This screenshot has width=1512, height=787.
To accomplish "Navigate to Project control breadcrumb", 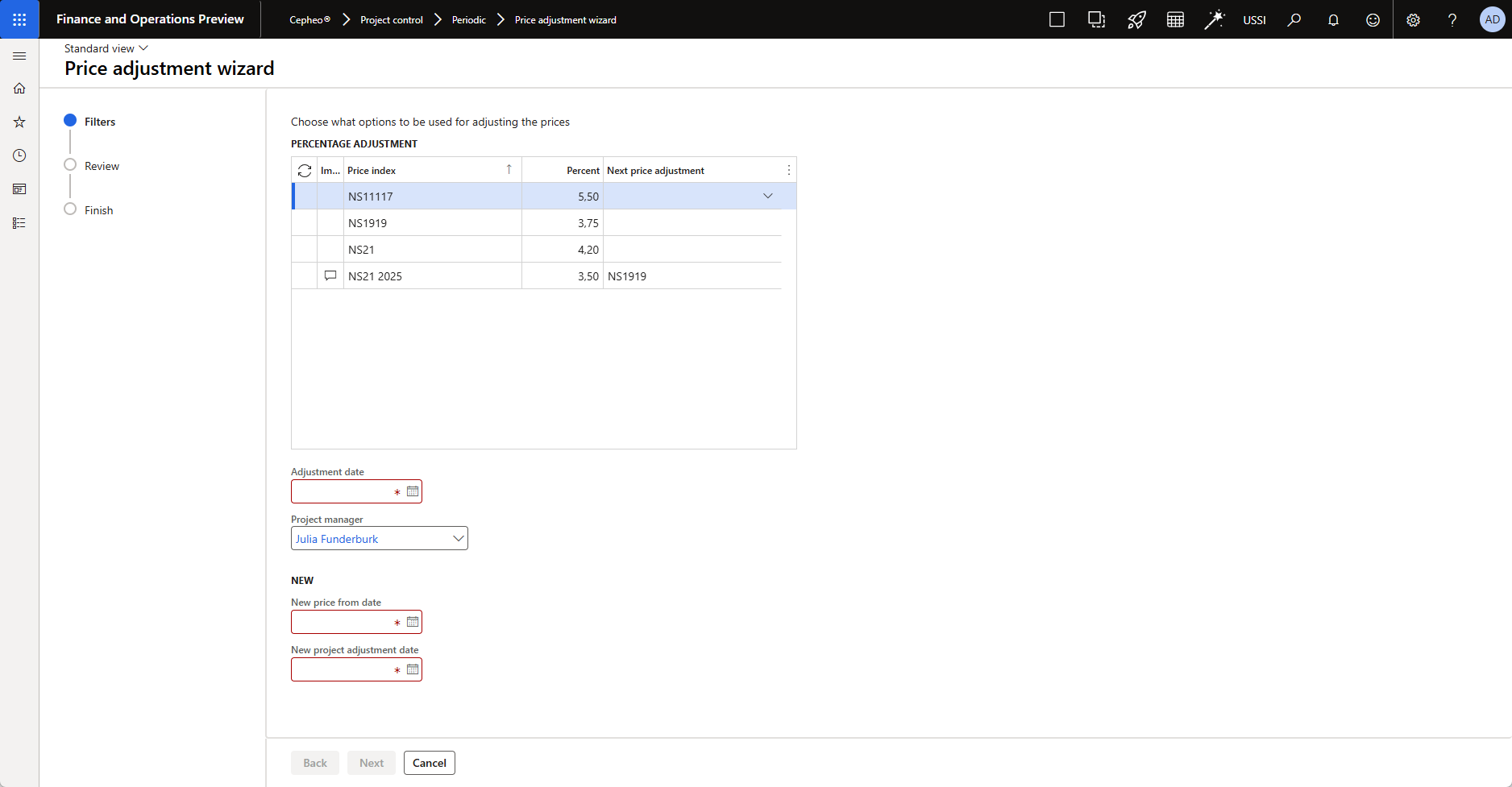I will point(391,20).
